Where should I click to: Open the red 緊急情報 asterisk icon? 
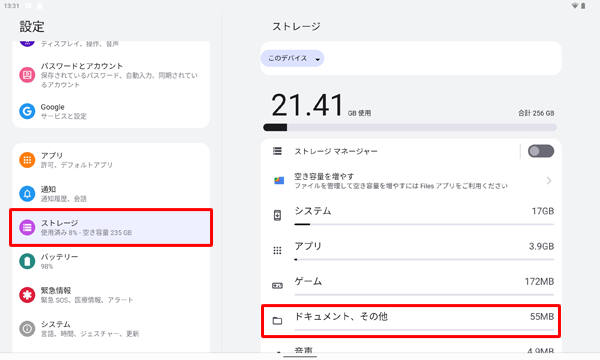27,295
